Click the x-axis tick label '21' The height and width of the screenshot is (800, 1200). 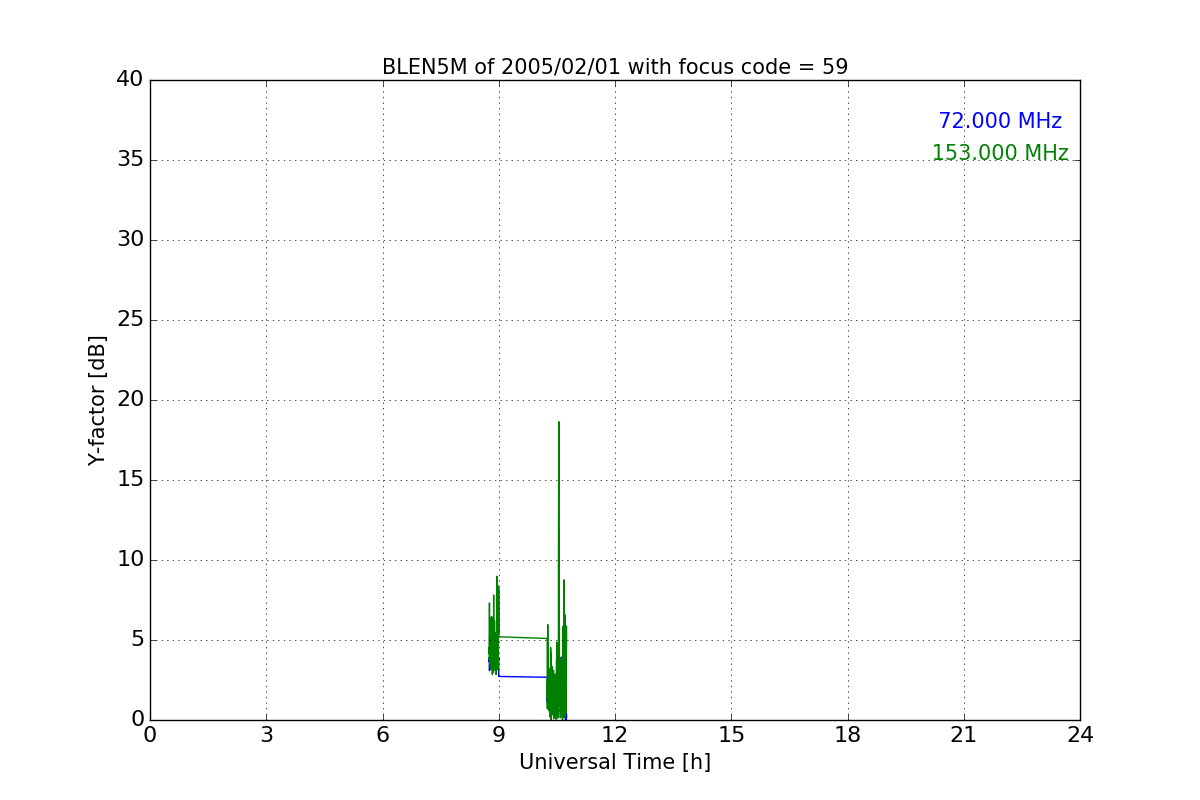[x=964, y=735]
